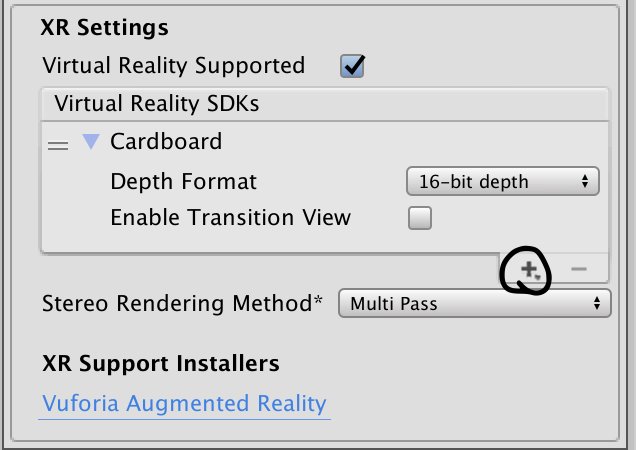The height and width of the screenshot is (450, 636).
Task: Click the Cardboard row drag handle
Action: 58,145
